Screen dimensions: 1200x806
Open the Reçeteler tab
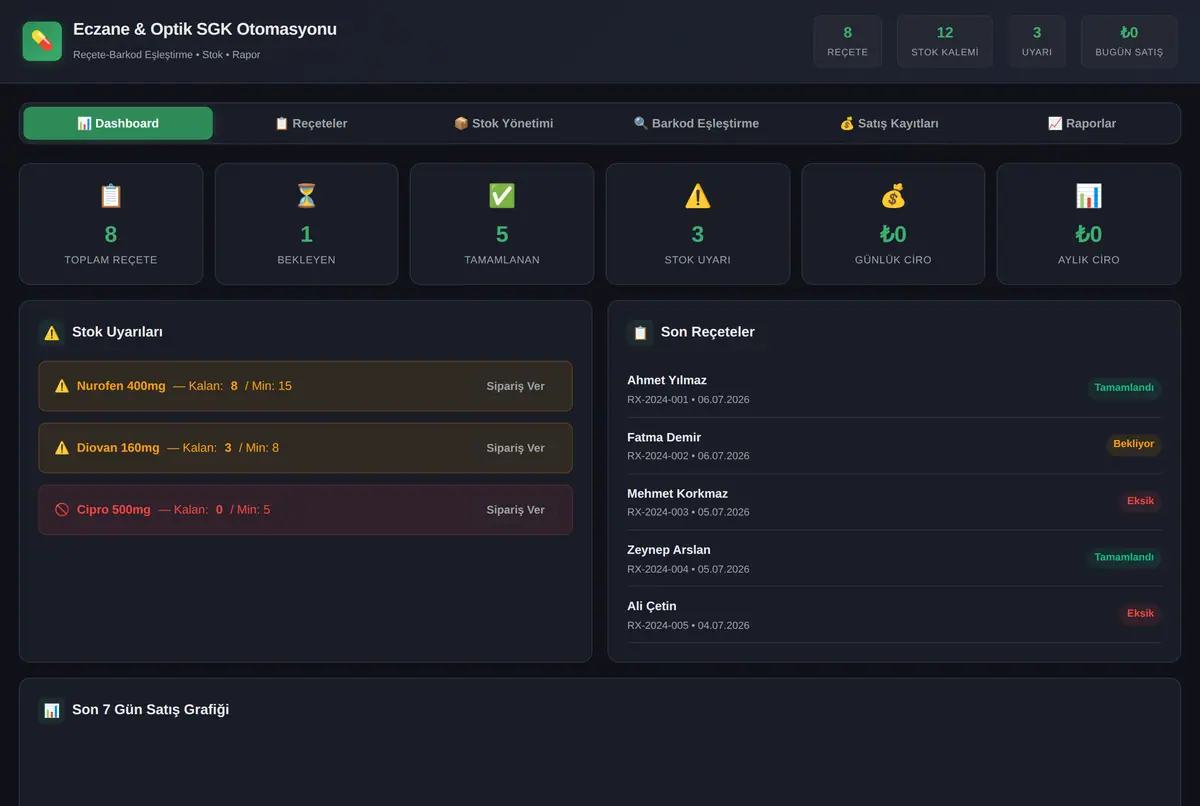311,123
